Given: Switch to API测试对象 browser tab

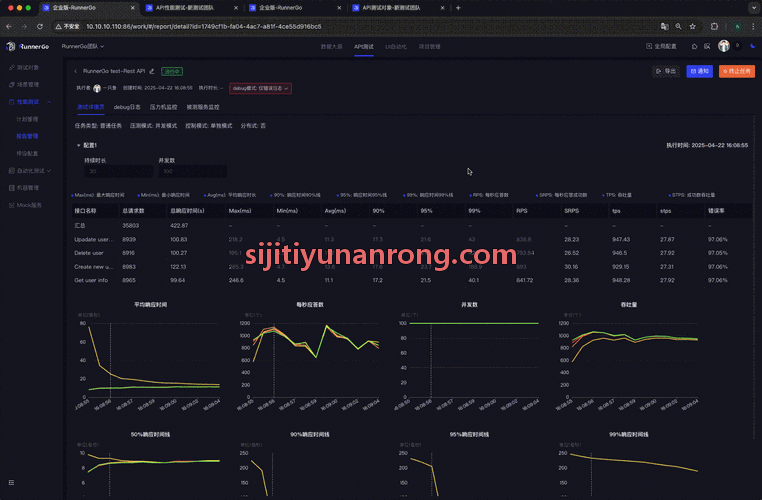Looking at the screenshot, I should click(x=396, y=8).
